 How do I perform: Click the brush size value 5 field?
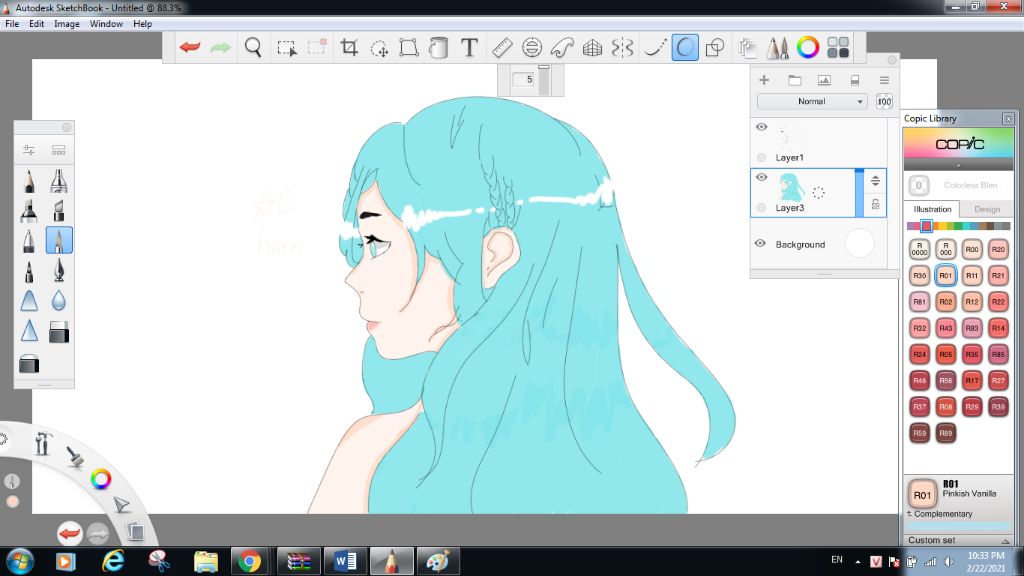point(523,79)
